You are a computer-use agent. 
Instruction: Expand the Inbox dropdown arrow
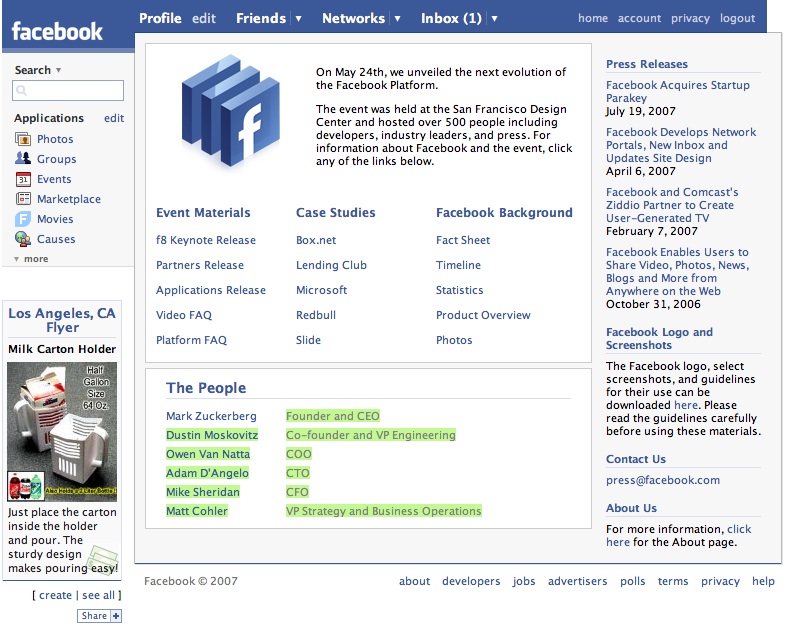[494, 19]
